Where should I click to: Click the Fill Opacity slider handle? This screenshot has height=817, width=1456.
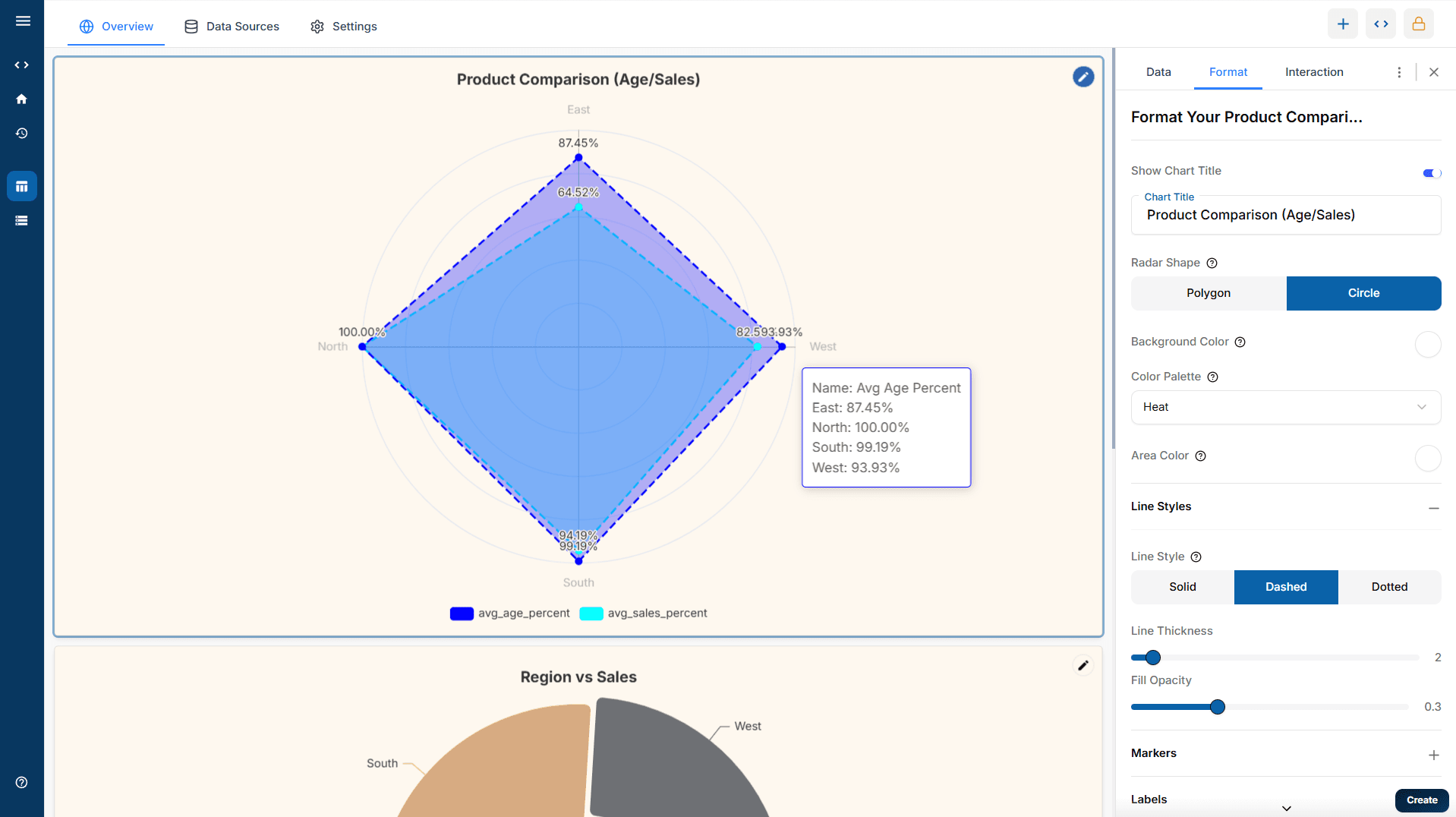click(1218, 707)
